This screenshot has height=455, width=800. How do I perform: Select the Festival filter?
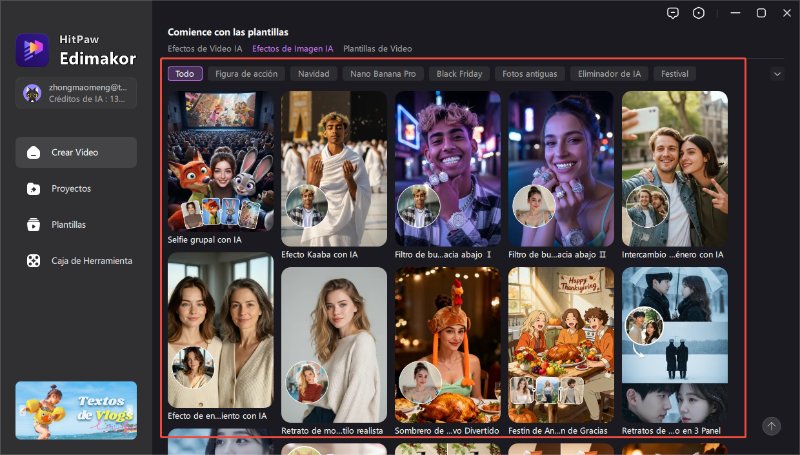[675, 74]
